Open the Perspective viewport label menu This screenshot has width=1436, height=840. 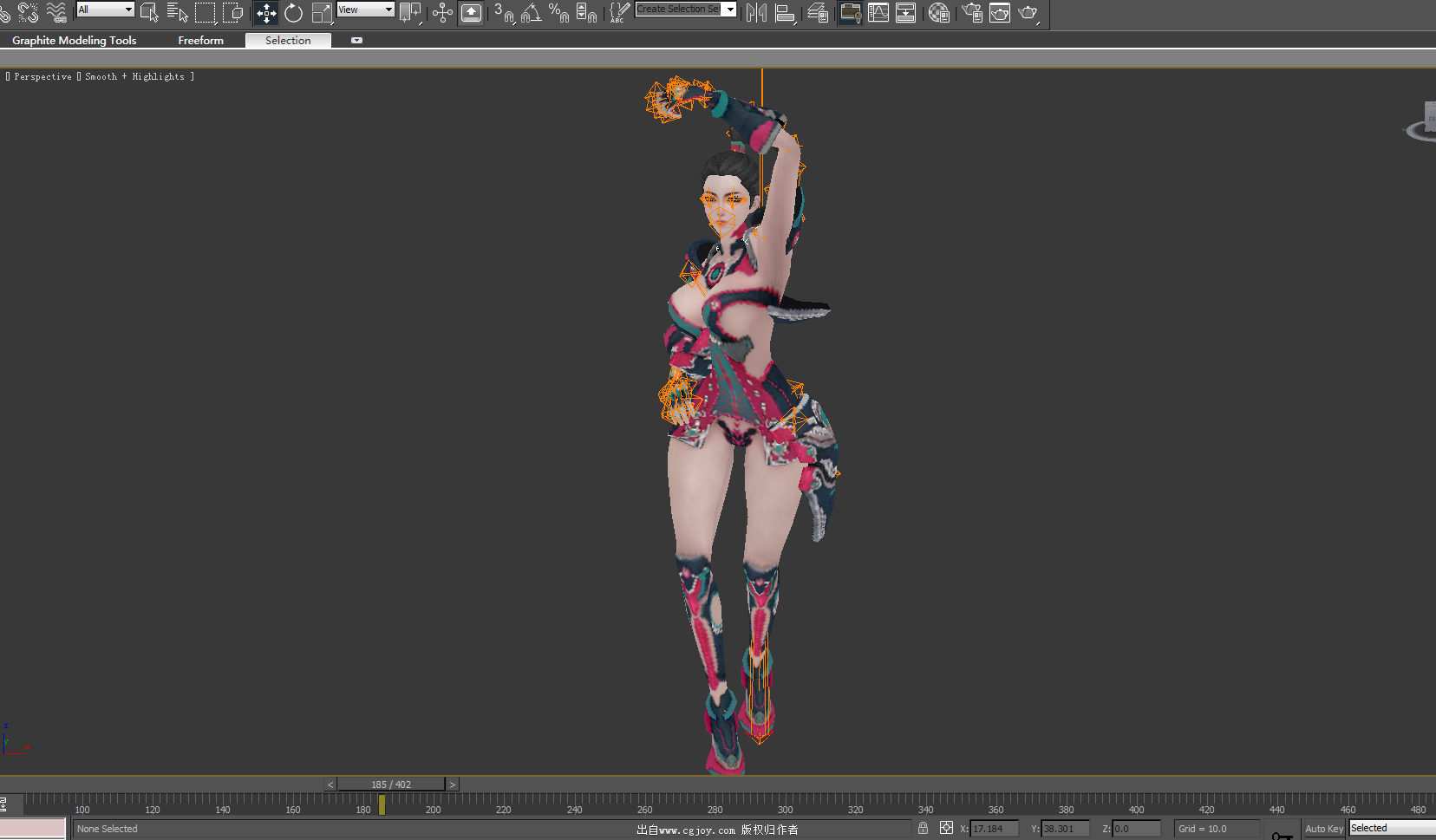click(43, 76)
